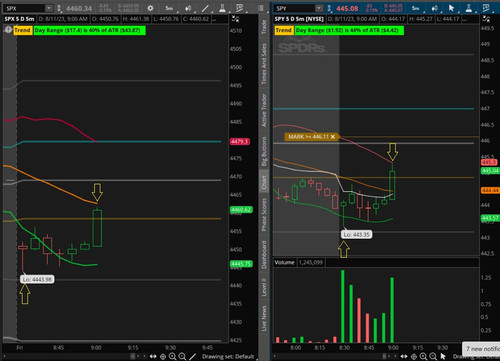The image size is (500, 361).
Task: Click SPY crosshair globe icon at bottom
Action: 414,356
